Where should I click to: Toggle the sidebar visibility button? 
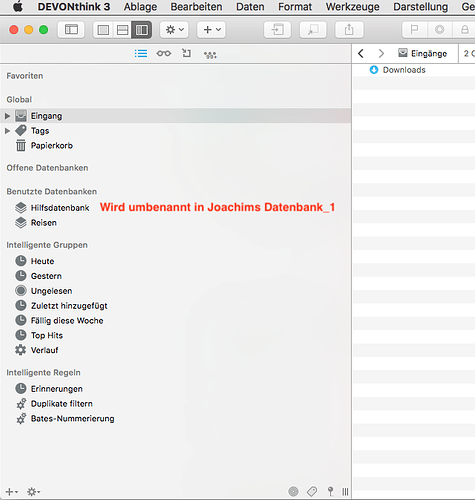pos(71,30)
